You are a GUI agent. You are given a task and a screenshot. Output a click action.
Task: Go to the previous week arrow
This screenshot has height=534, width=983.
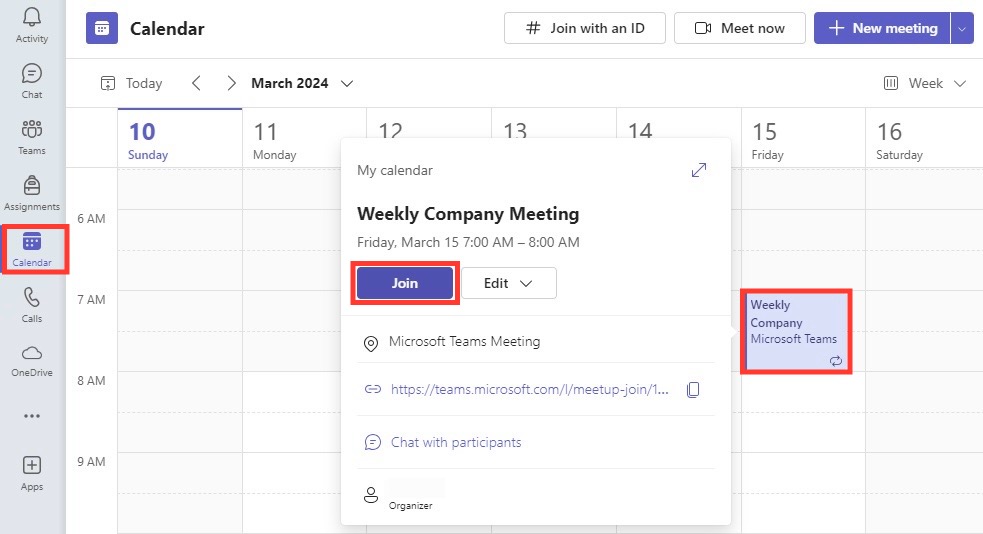pos(196,83)
